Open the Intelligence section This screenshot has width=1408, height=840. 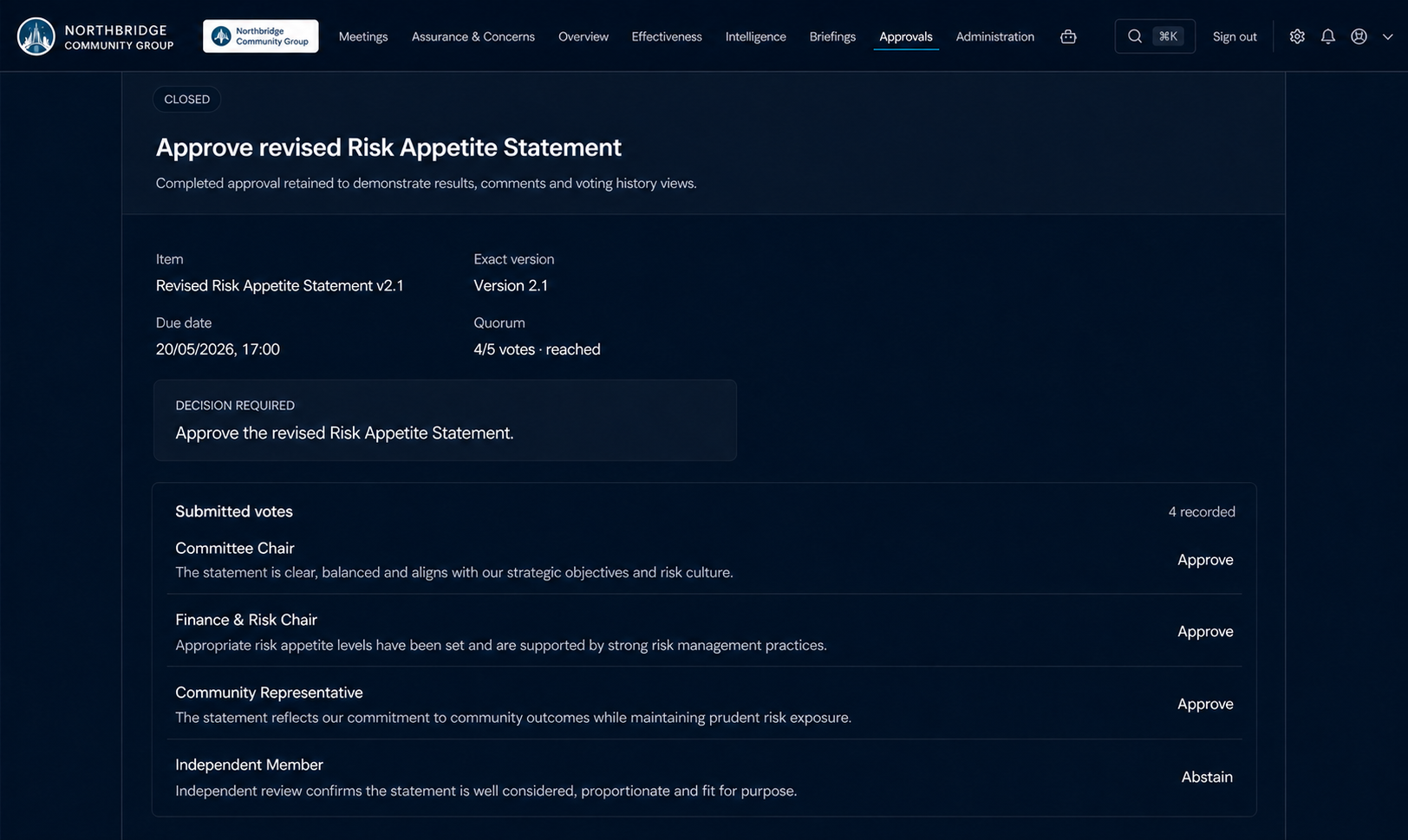[x=756, y=36]
